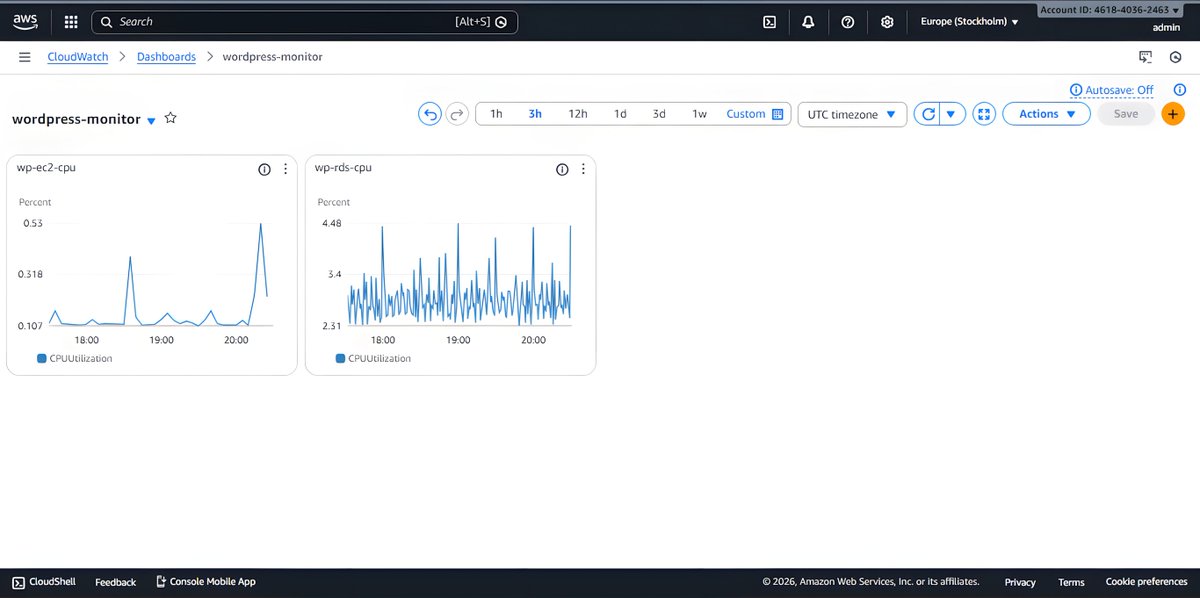Screen dimensions: 1200x598
Task: Click the Account ID label
Action: pos(1108,10)
